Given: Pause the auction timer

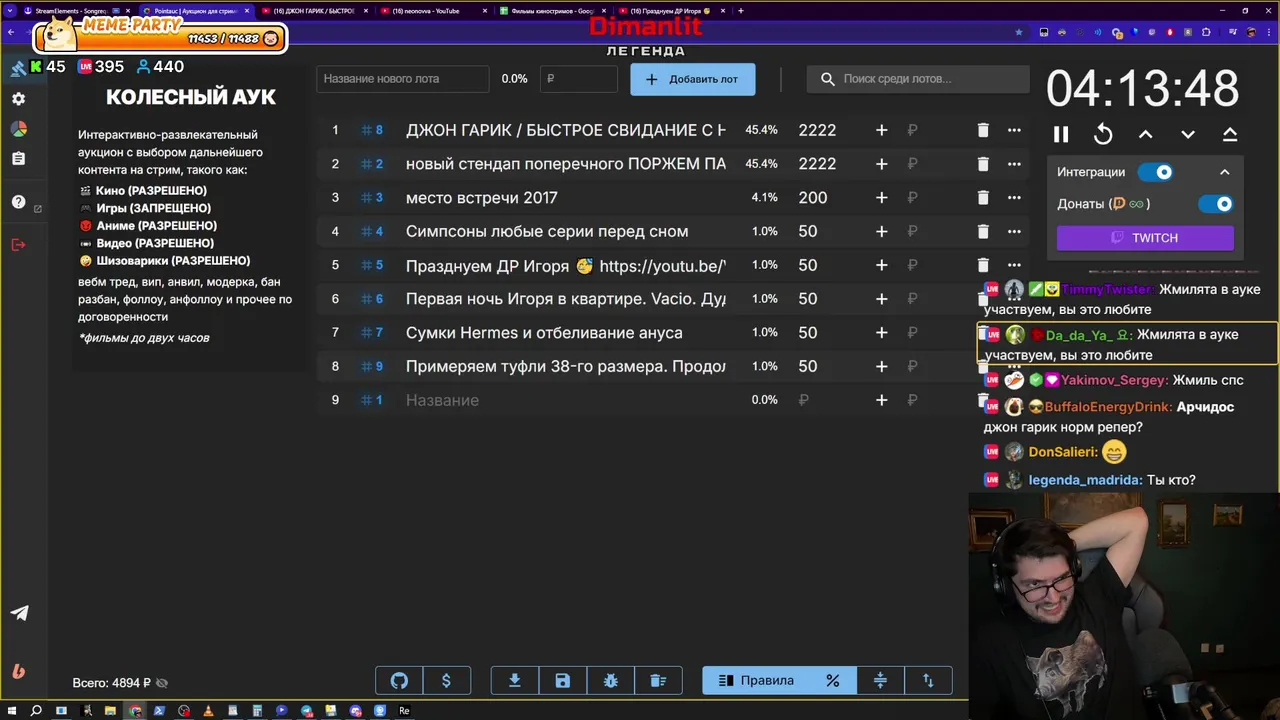Looking at the screenshot, I should coord(1061,134).
